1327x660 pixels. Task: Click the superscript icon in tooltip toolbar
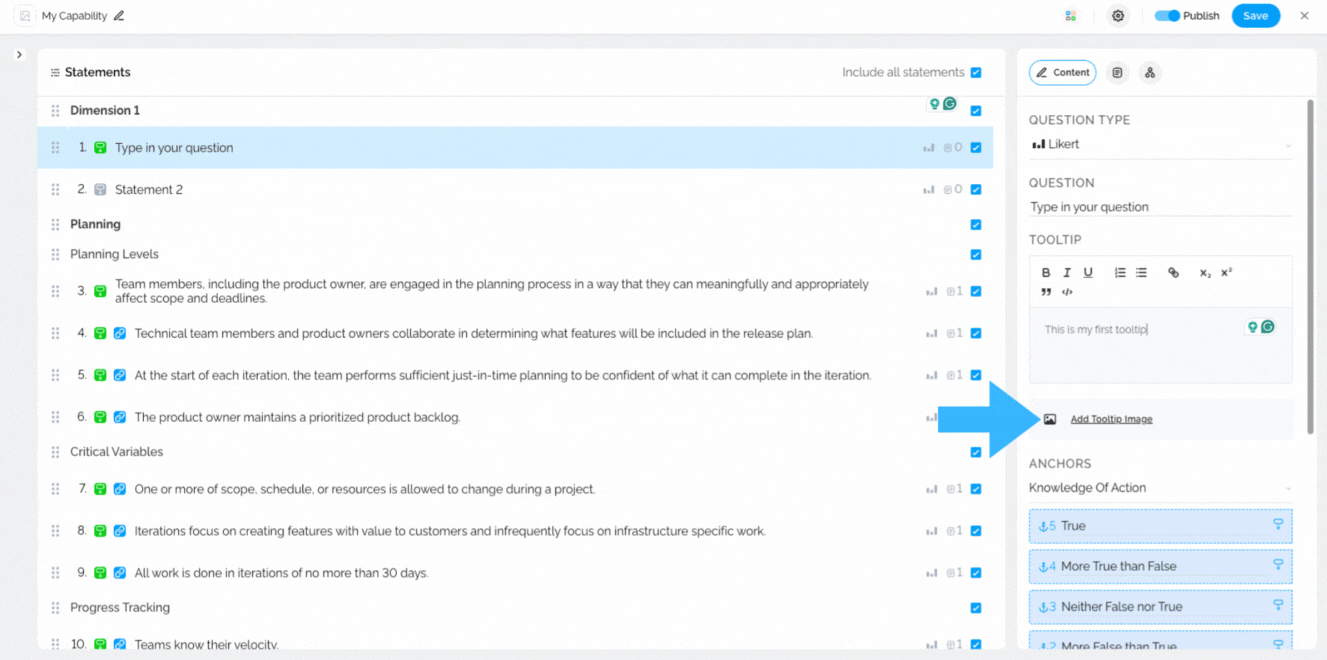[1227, 273]
